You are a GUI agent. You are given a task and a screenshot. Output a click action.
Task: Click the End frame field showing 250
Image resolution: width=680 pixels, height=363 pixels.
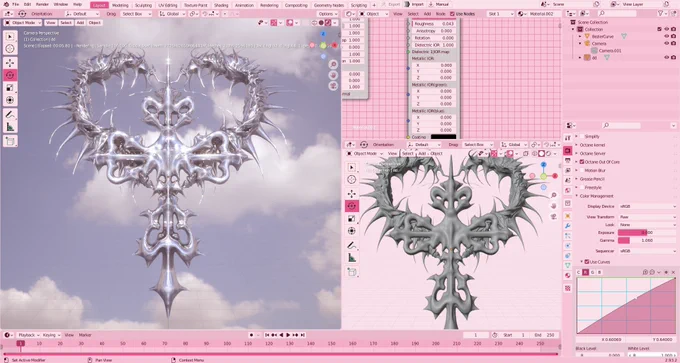coord(545,335)
